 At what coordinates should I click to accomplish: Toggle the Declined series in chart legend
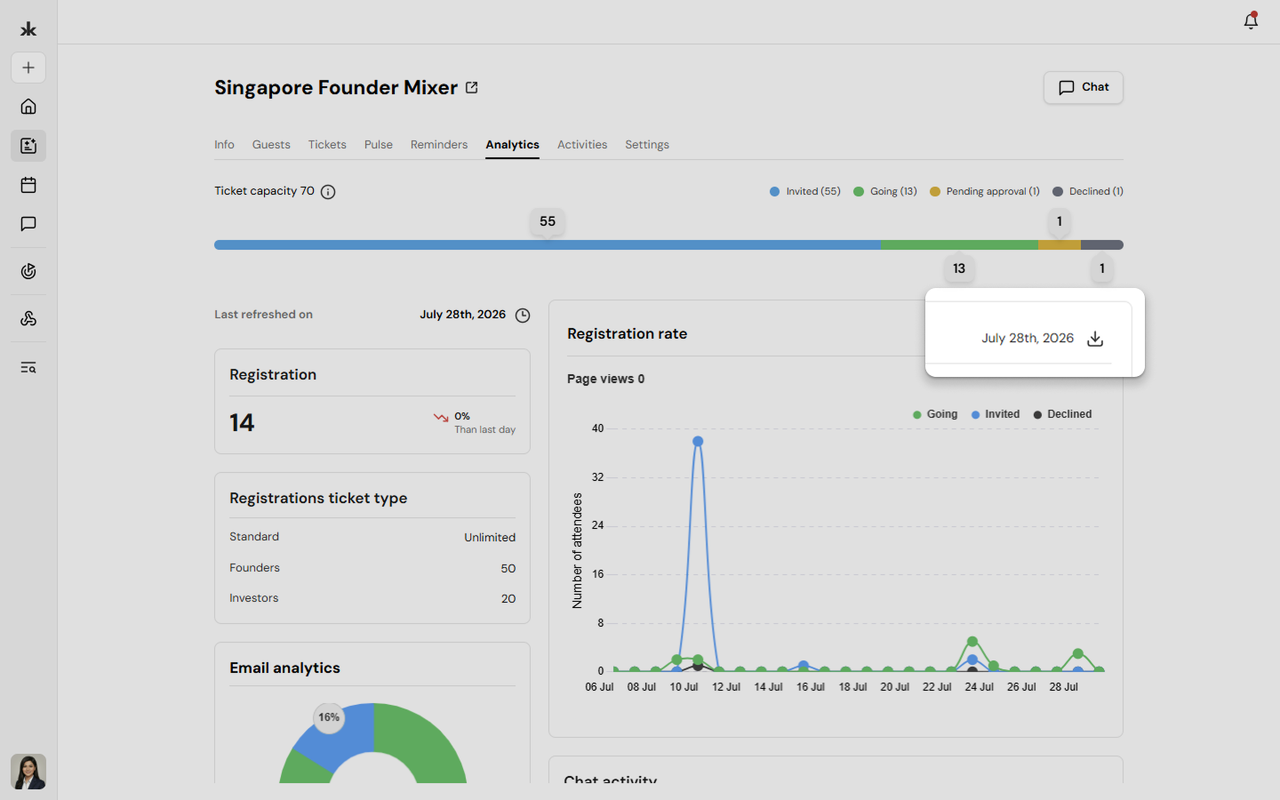coord(1062,414)
